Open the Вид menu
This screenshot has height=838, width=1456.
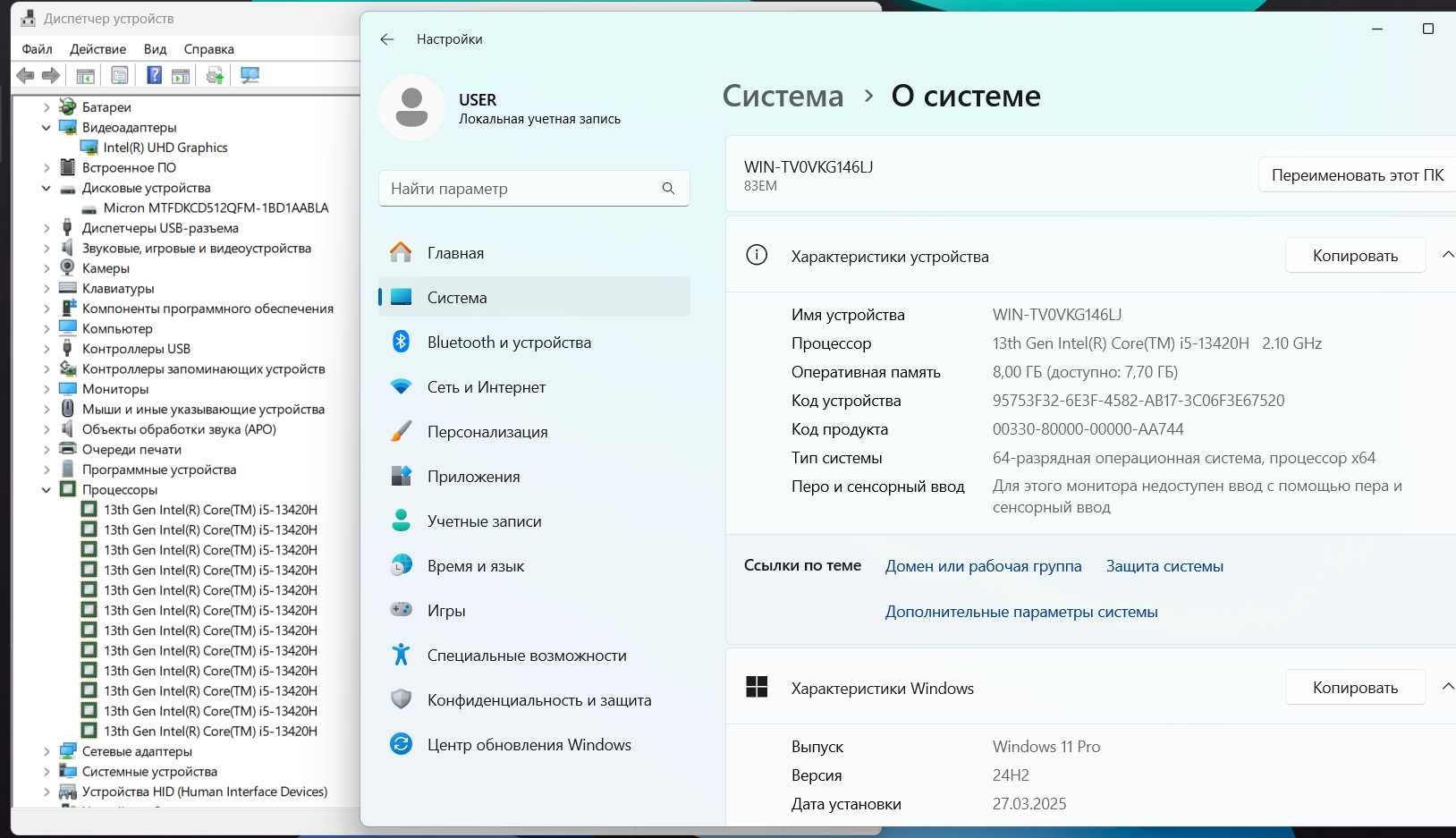coord(156,49)
